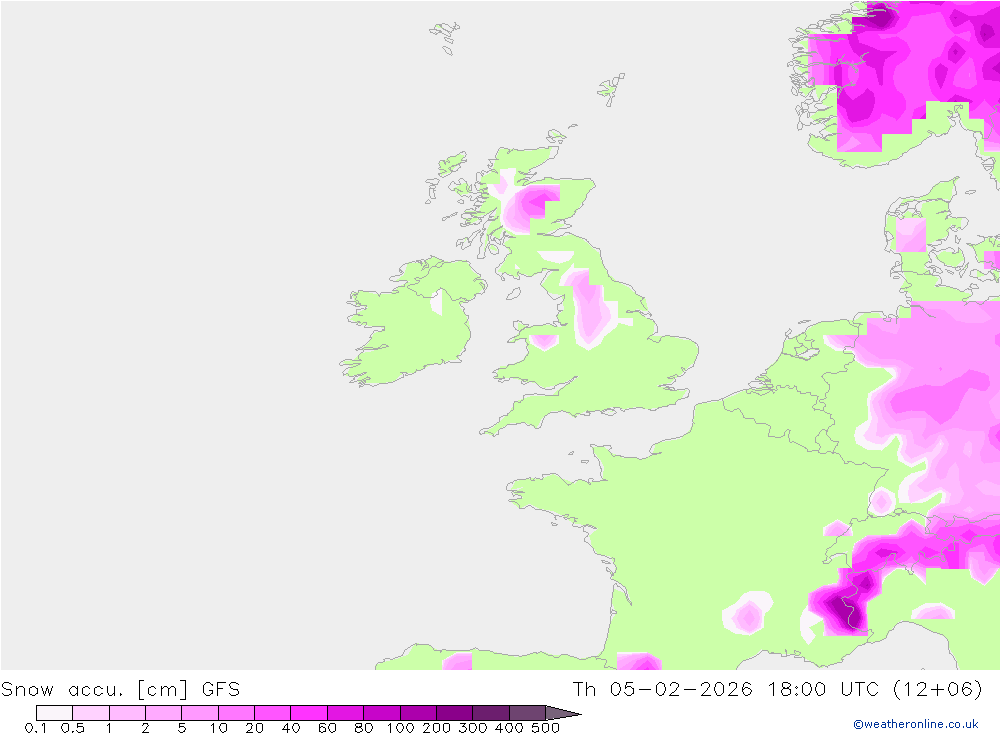
Task: Select the 100–200 cm legend swatch
Action: click(418, 713)
